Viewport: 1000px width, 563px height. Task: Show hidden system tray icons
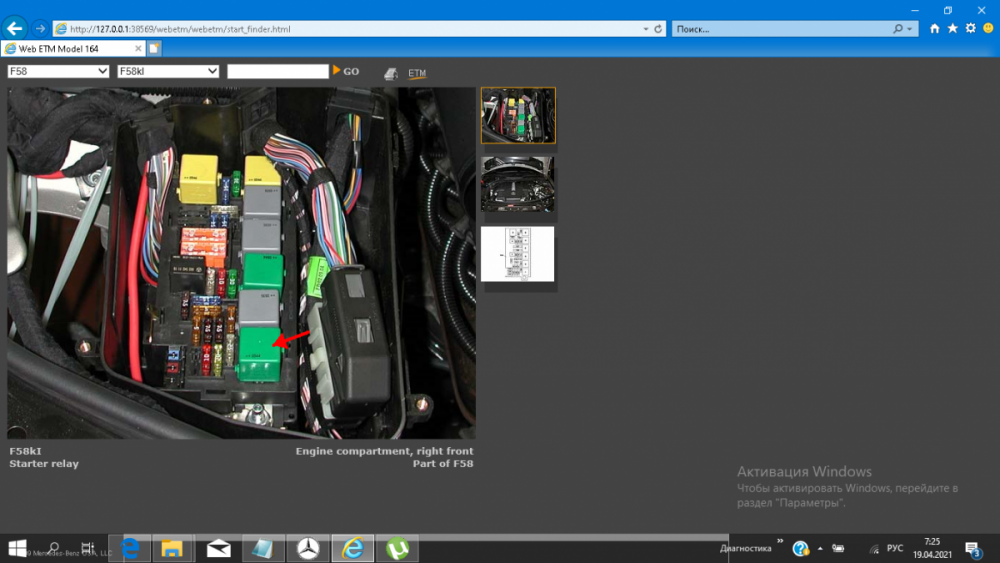tap(820, 548)
